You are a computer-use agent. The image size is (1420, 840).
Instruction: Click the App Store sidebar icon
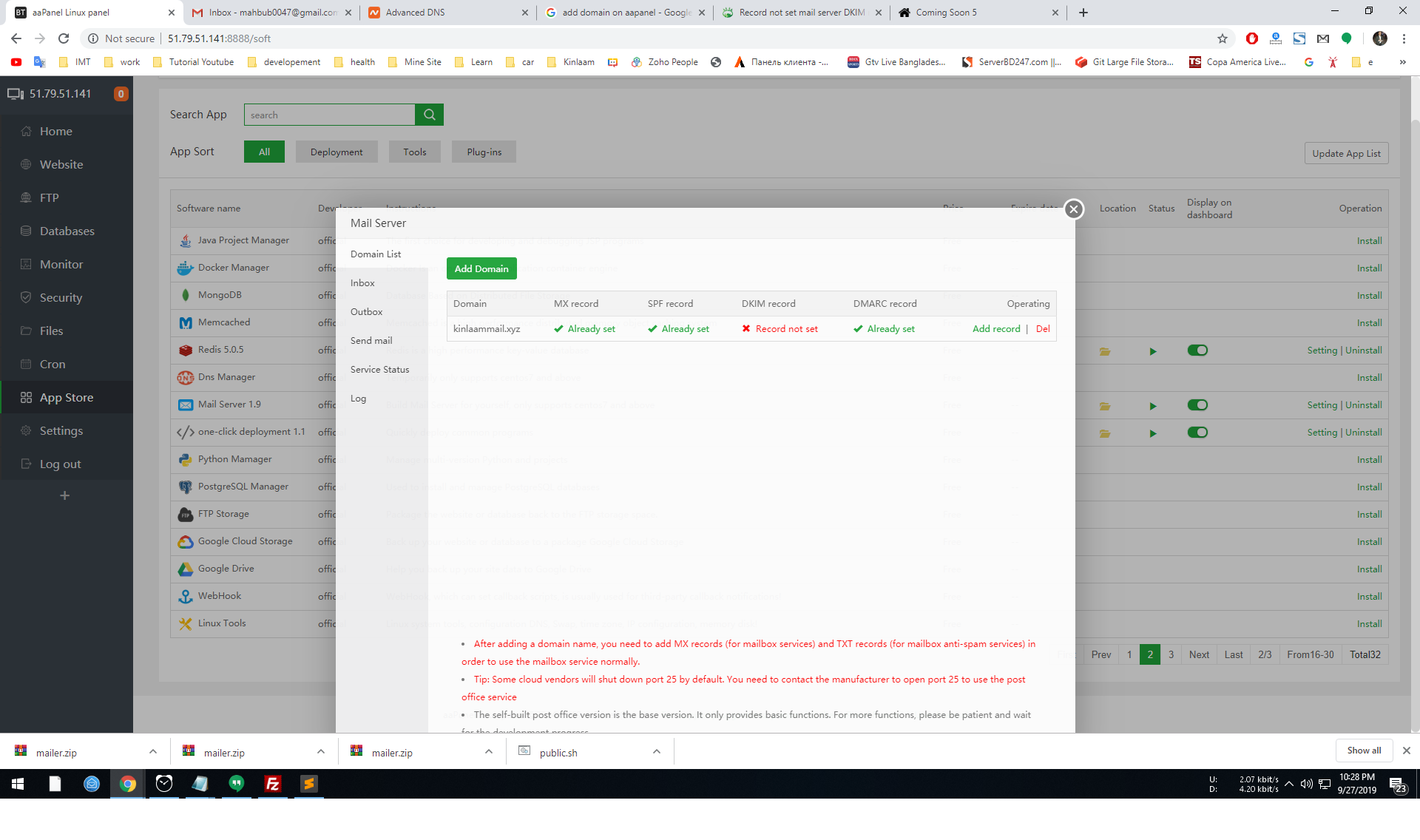[x=26, y=398]
